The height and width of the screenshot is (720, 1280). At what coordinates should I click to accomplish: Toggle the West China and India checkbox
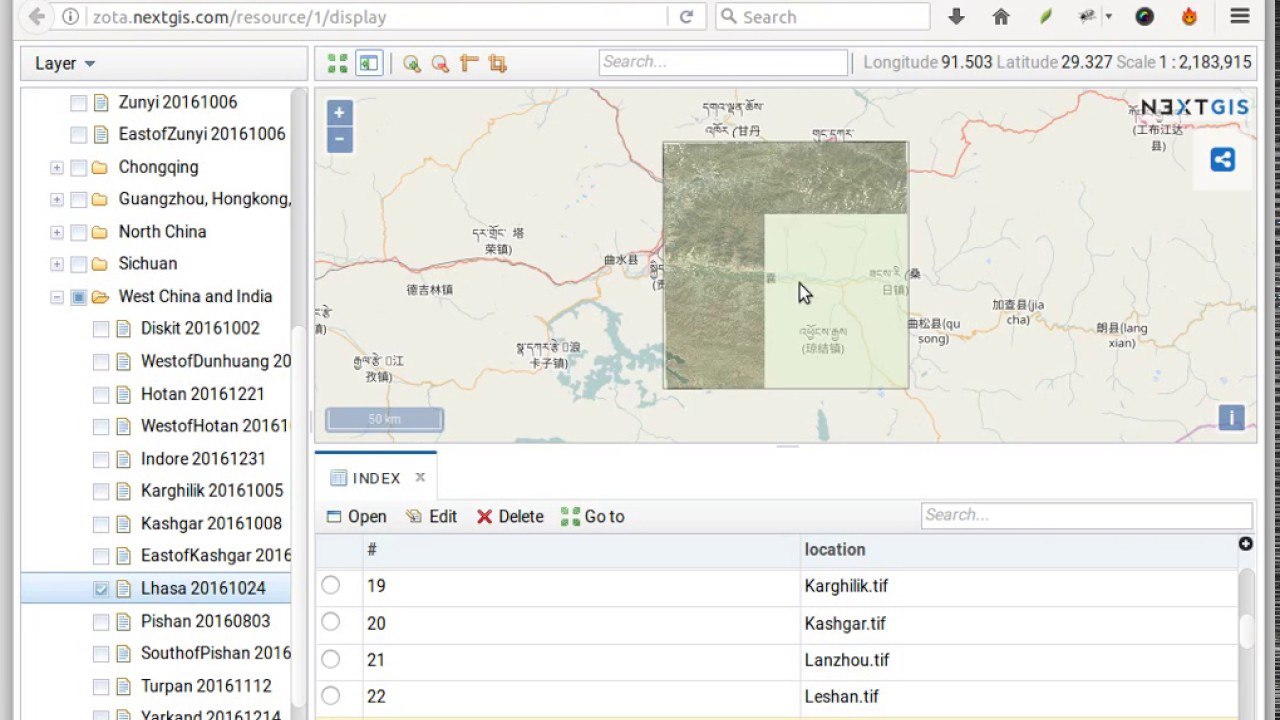(78, 297)
